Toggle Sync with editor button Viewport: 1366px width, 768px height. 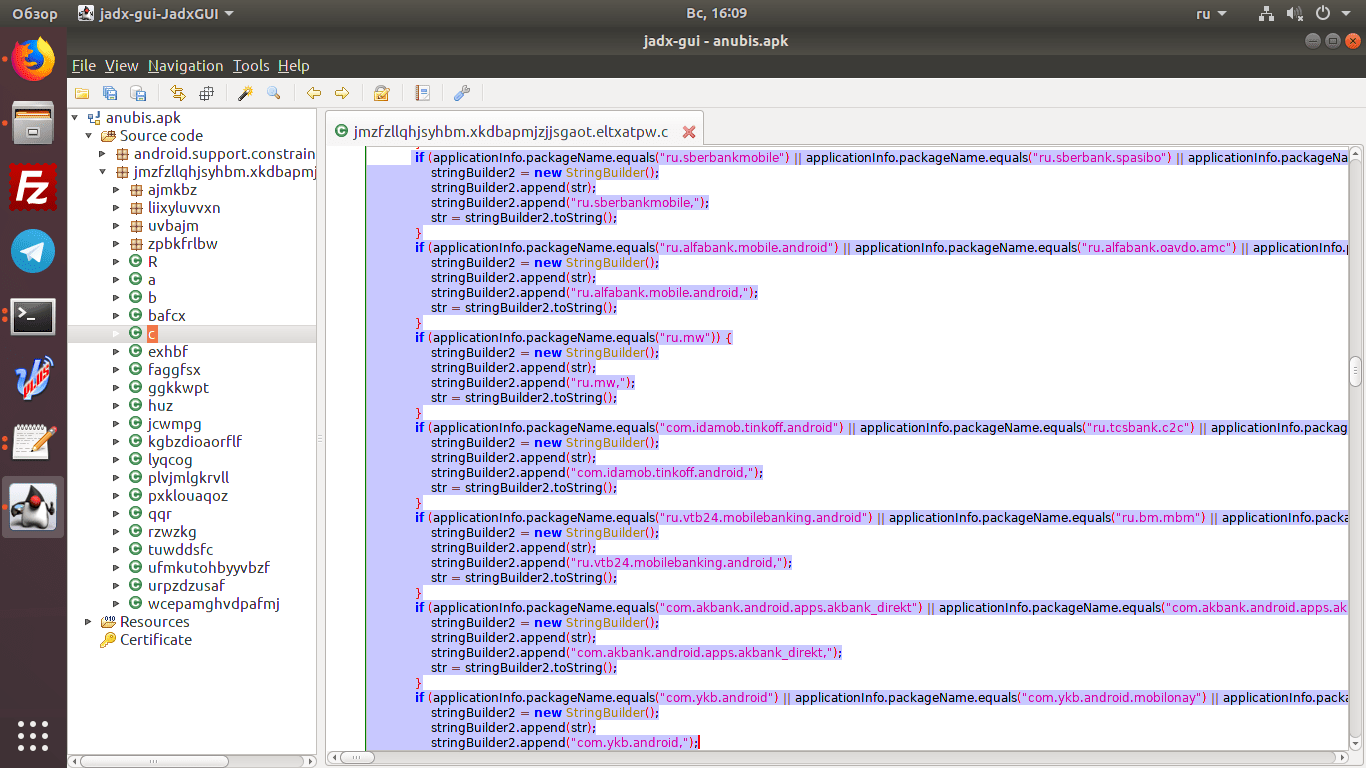coord(178,93)
